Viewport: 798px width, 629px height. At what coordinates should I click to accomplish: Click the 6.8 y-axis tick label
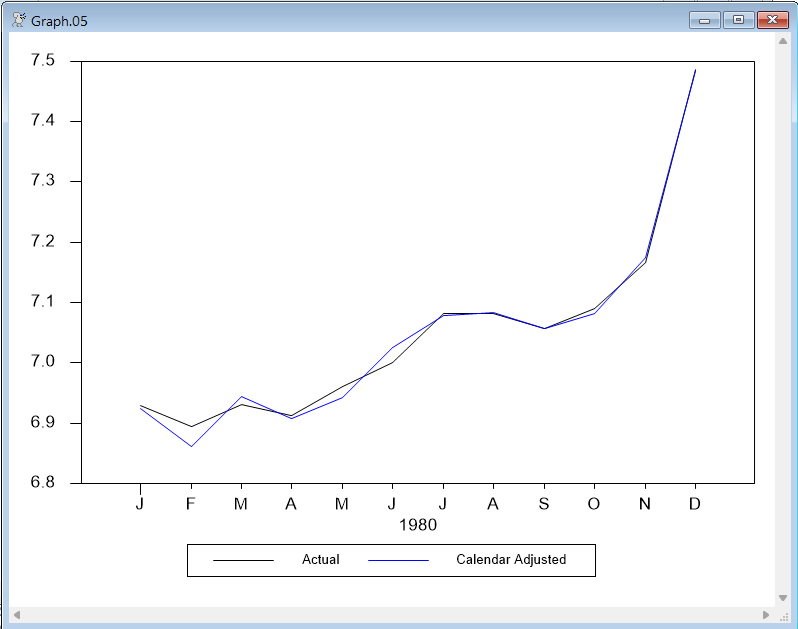pyautogui.click(x=43, y=483)
